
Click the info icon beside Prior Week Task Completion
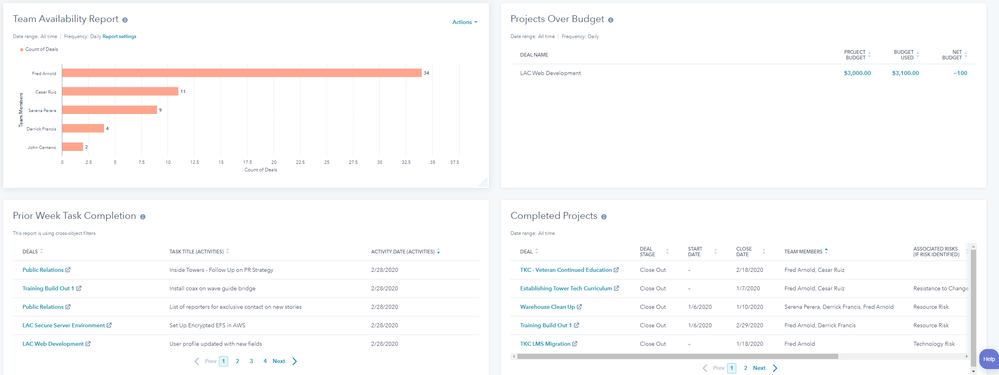coord(143,216)
